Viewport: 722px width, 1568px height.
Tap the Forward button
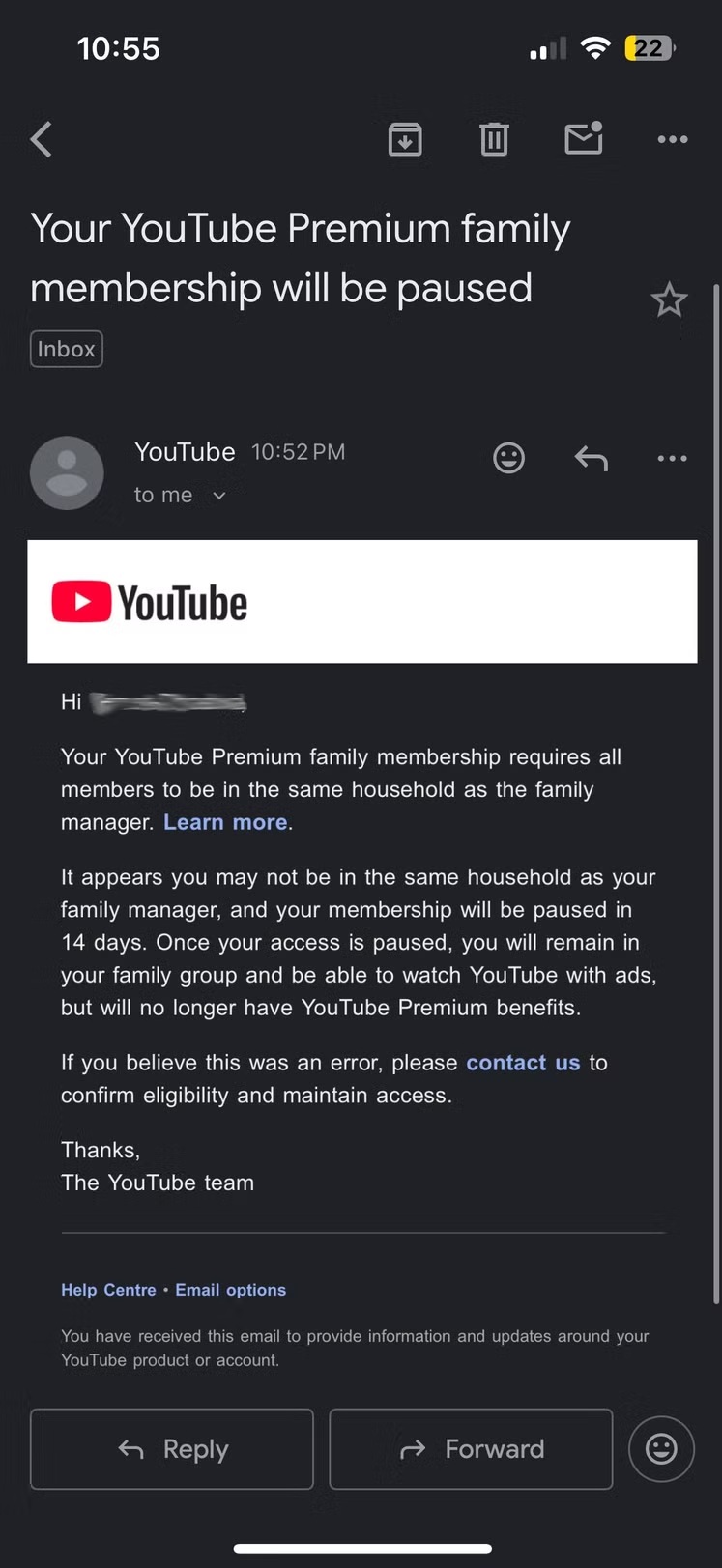point(471,1449)
